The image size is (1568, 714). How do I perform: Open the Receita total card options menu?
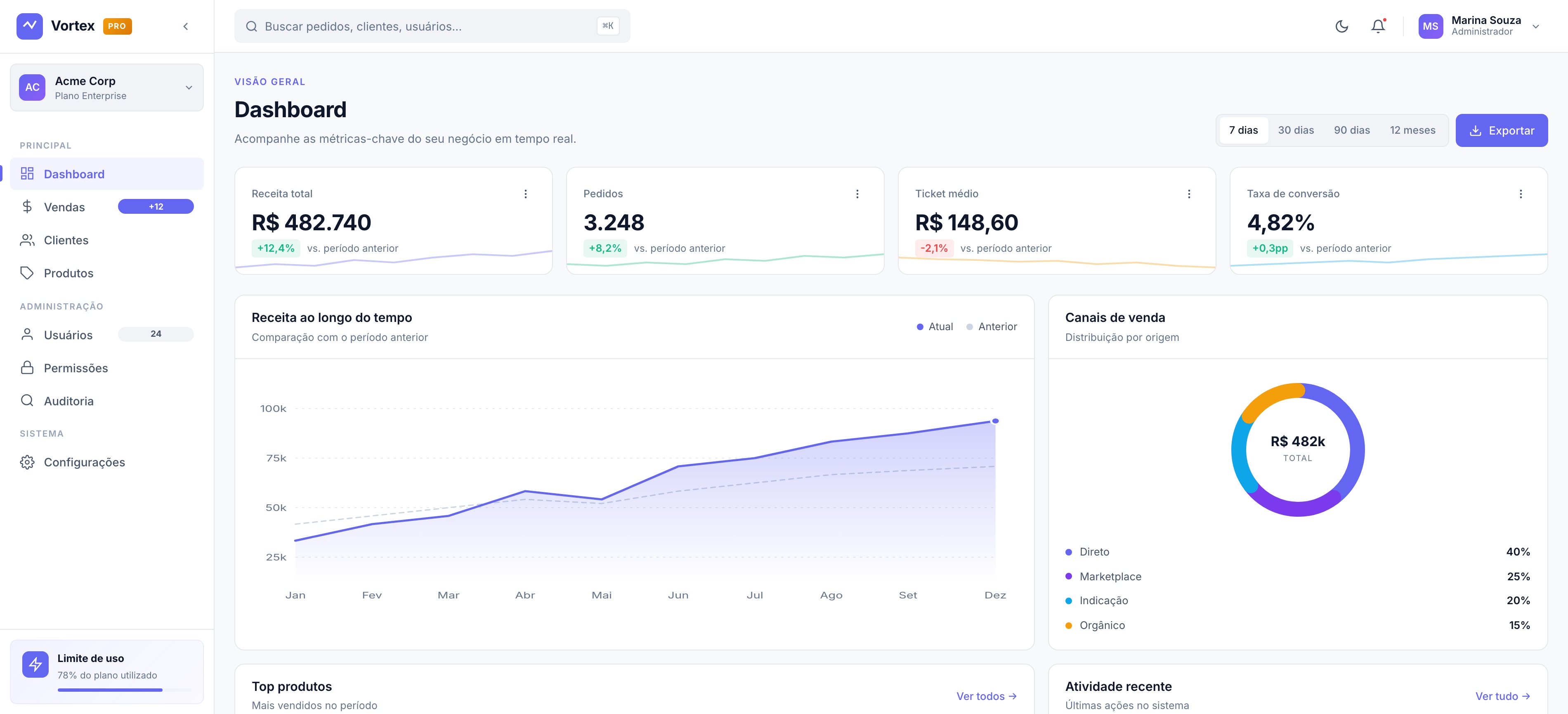click(525, 194)
